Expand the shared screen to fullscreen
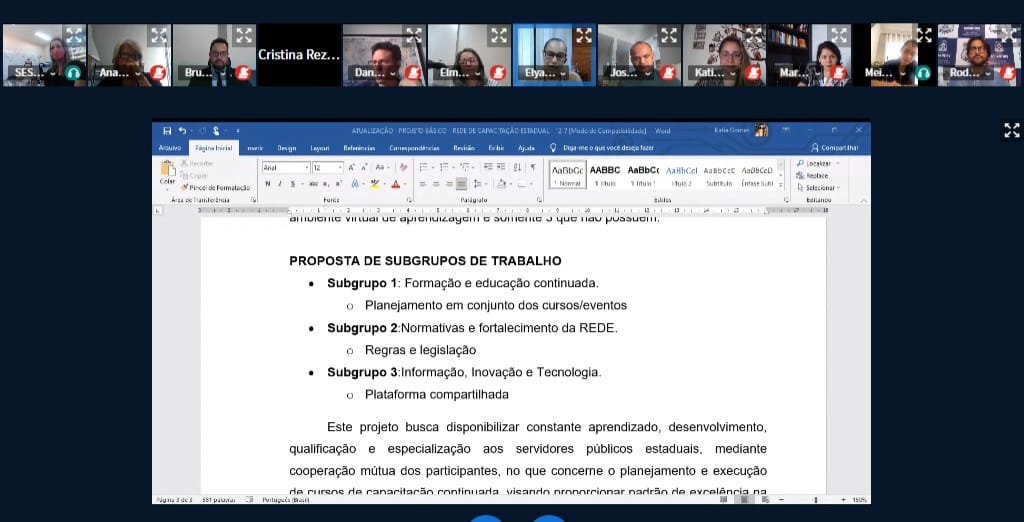This screenshot has width=1024, height=522. click(x=1011, y=131)
